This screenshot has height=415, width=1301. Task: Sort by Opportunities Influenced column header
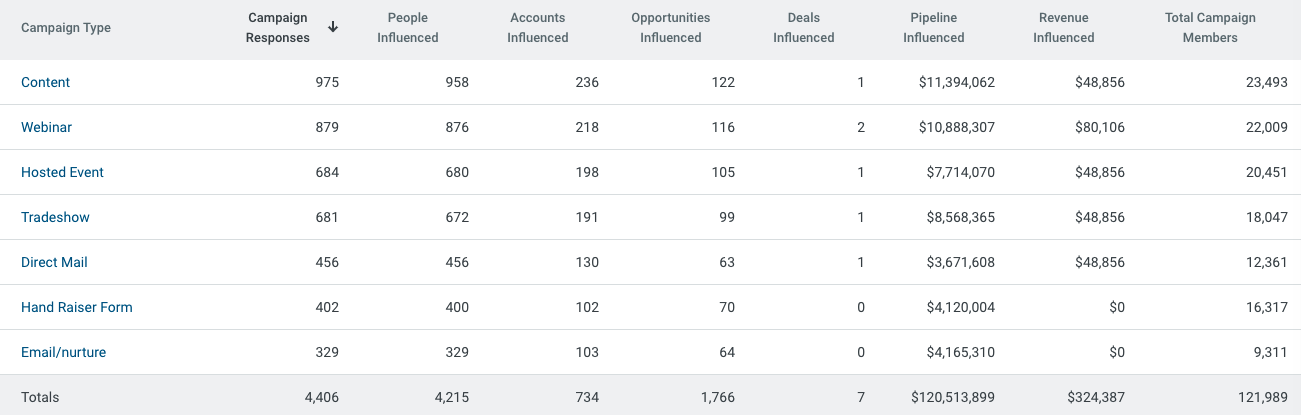pos(671,28)
